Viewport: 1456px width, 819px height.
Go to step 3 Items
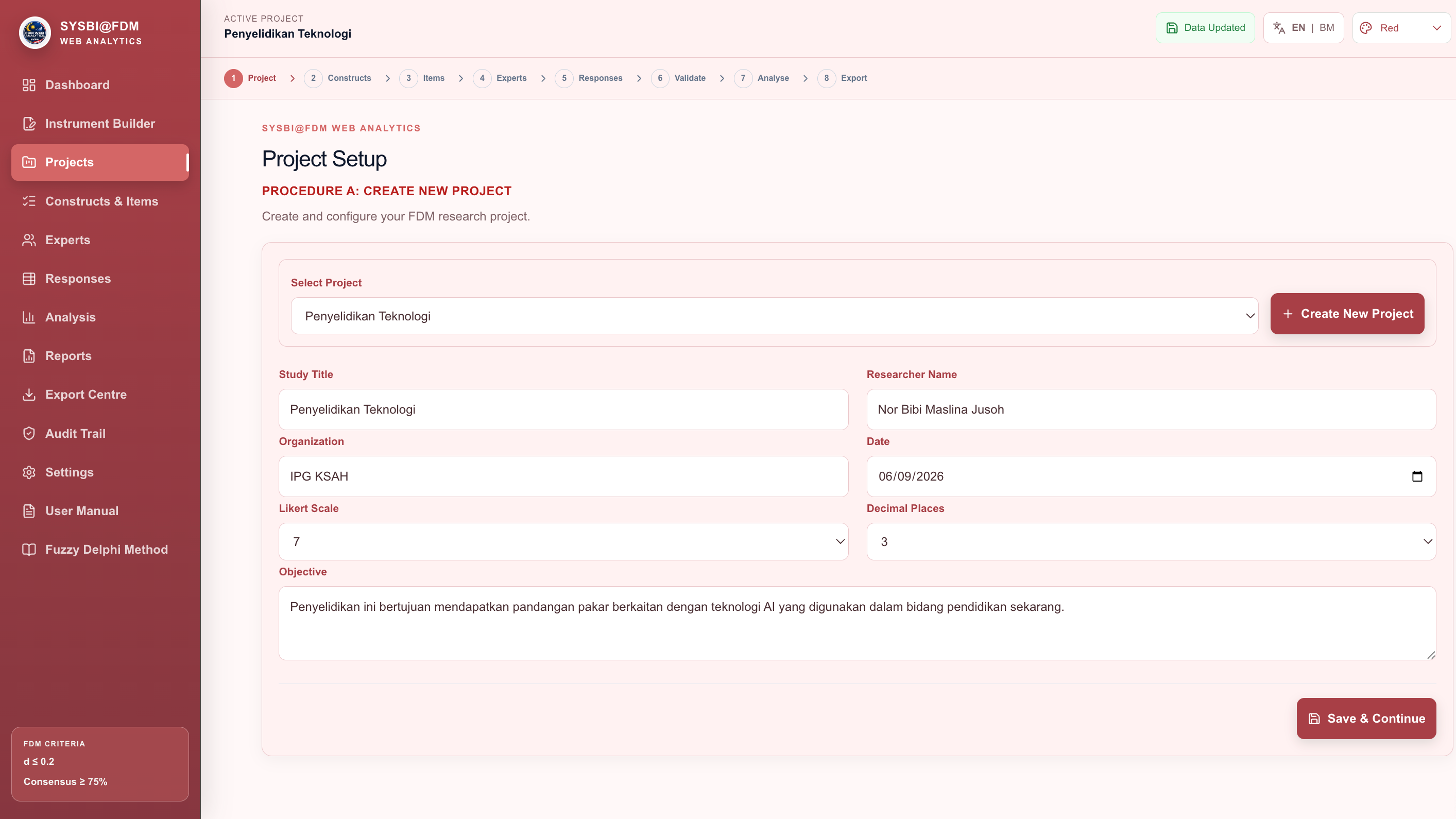(422, 78)
